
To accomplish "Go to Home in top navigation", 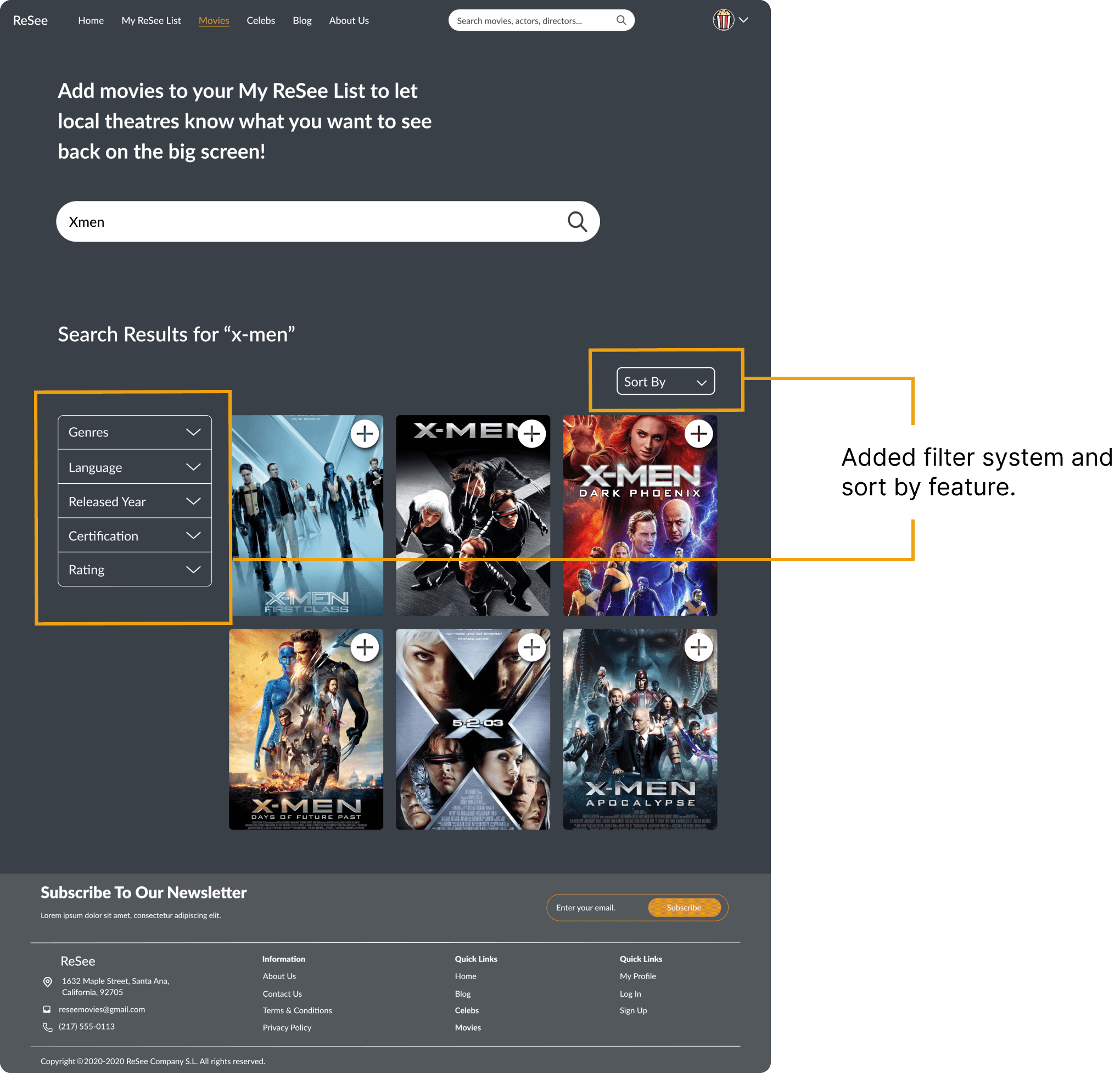I will coord(91,20).
